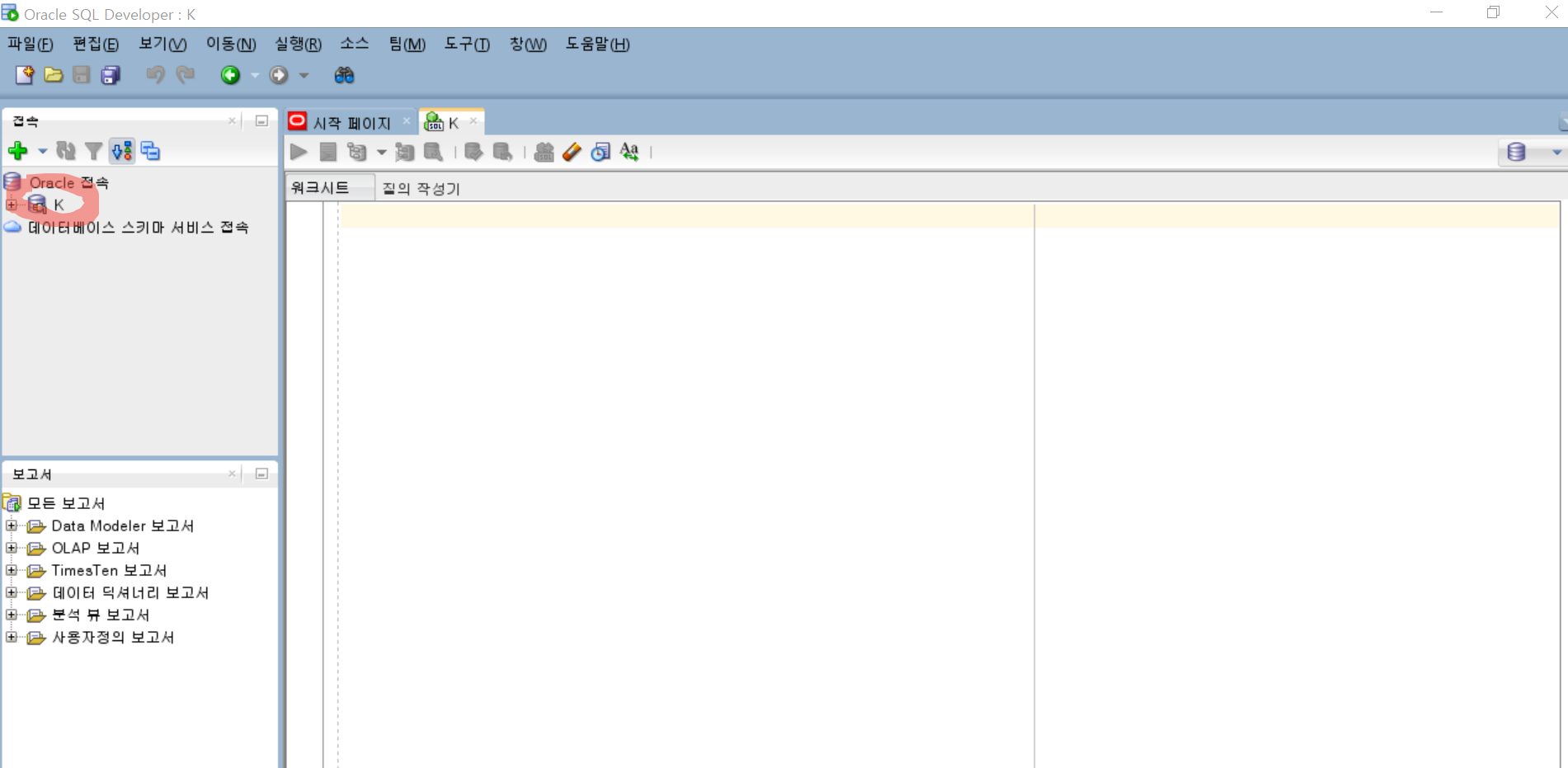Screen dimensions: 1568x768
Task: Click inside the SQL worksheet editor area
Action: click(949, 487)
